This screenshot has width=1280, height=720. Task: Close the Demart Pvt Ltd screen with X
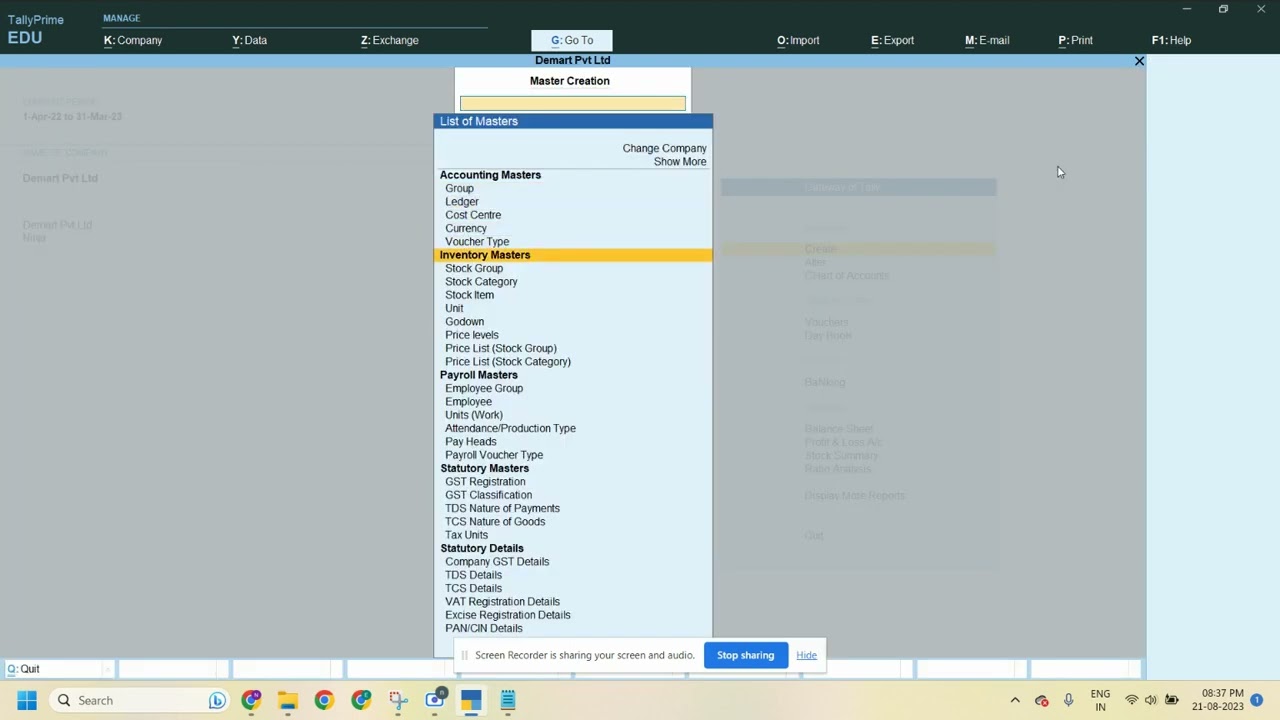tap(1139, 61)
